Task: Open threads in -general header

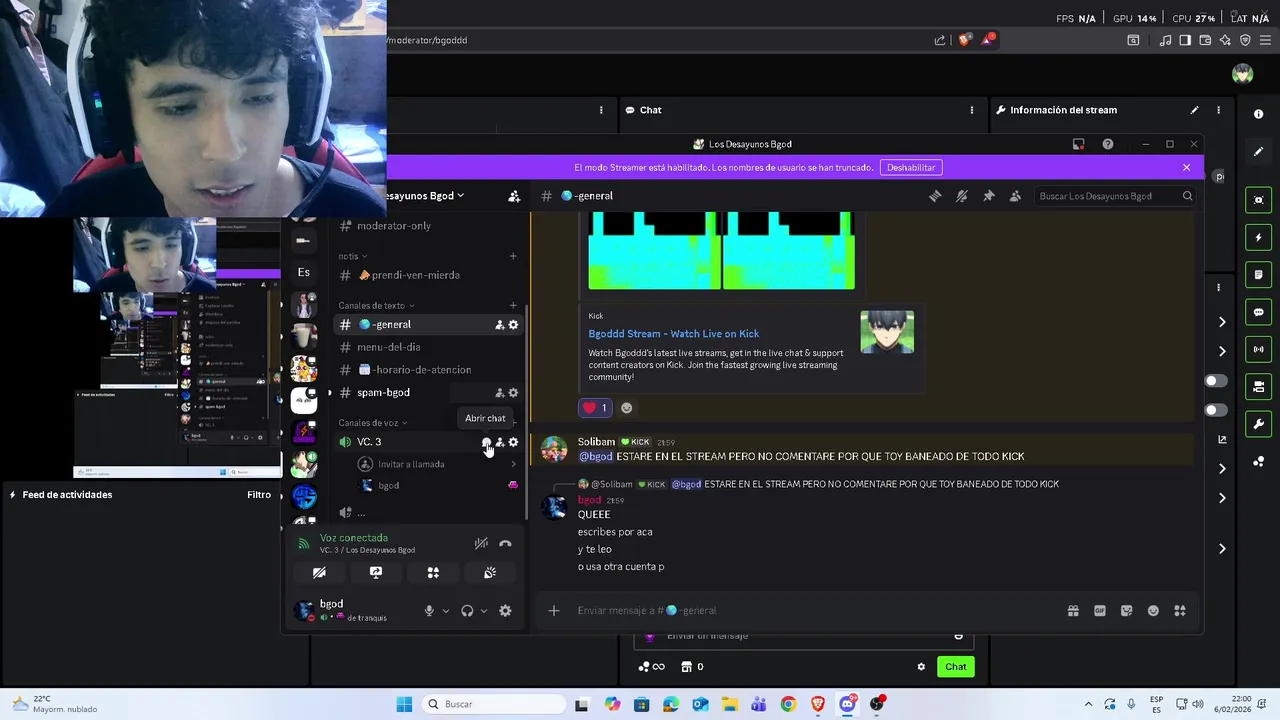Action: [935, 196]
